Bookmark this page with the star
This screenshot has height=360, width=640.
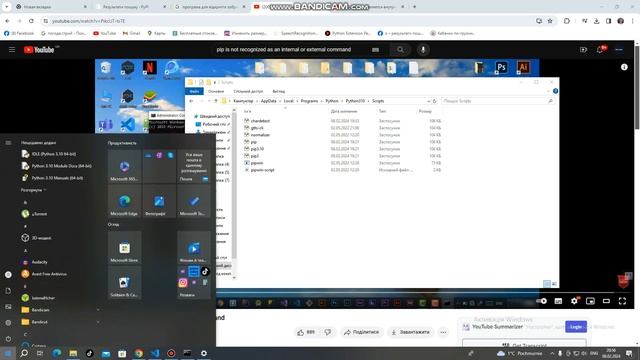[550, 21]
